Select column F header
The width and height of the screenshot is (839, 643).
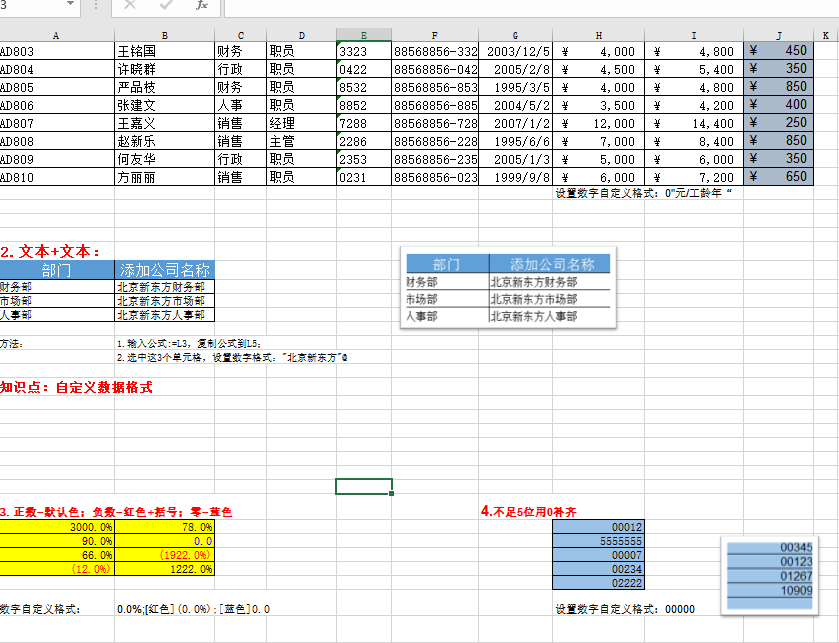click(435, 35)
